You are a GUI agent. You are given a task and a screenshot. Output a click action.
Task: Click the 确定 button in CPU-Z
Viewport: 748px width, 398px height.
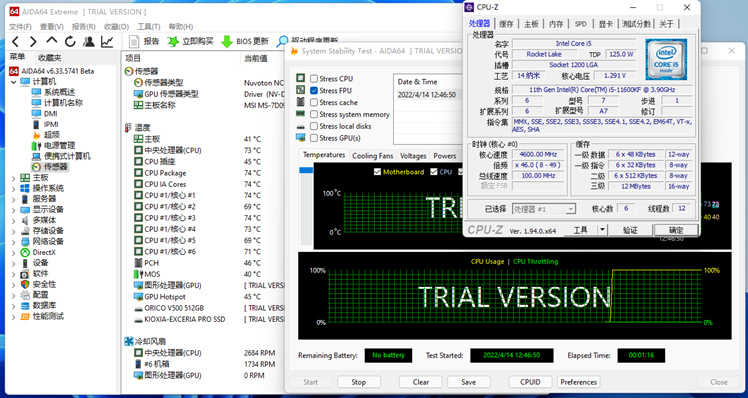tap(676, 230)
